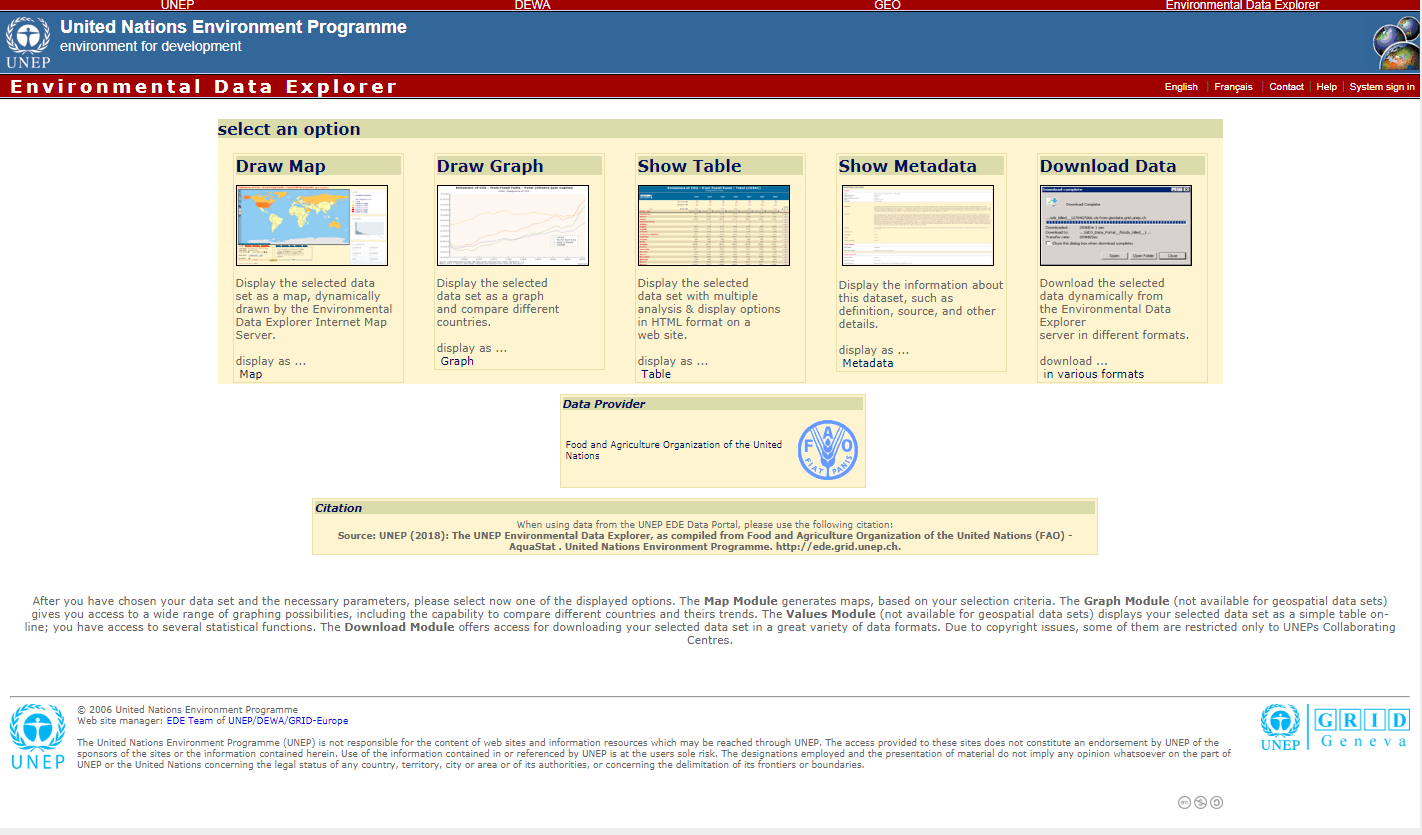Click the Metadata display link
Screen dimensions: 1422x835
pyautogui.click(x=868, y=363)
